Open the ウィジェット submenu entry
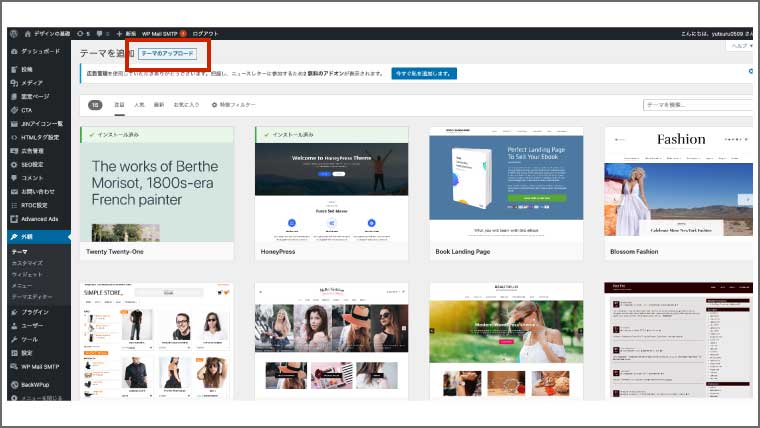The height and width of the screenshot is (428, 760). point(27,274)
